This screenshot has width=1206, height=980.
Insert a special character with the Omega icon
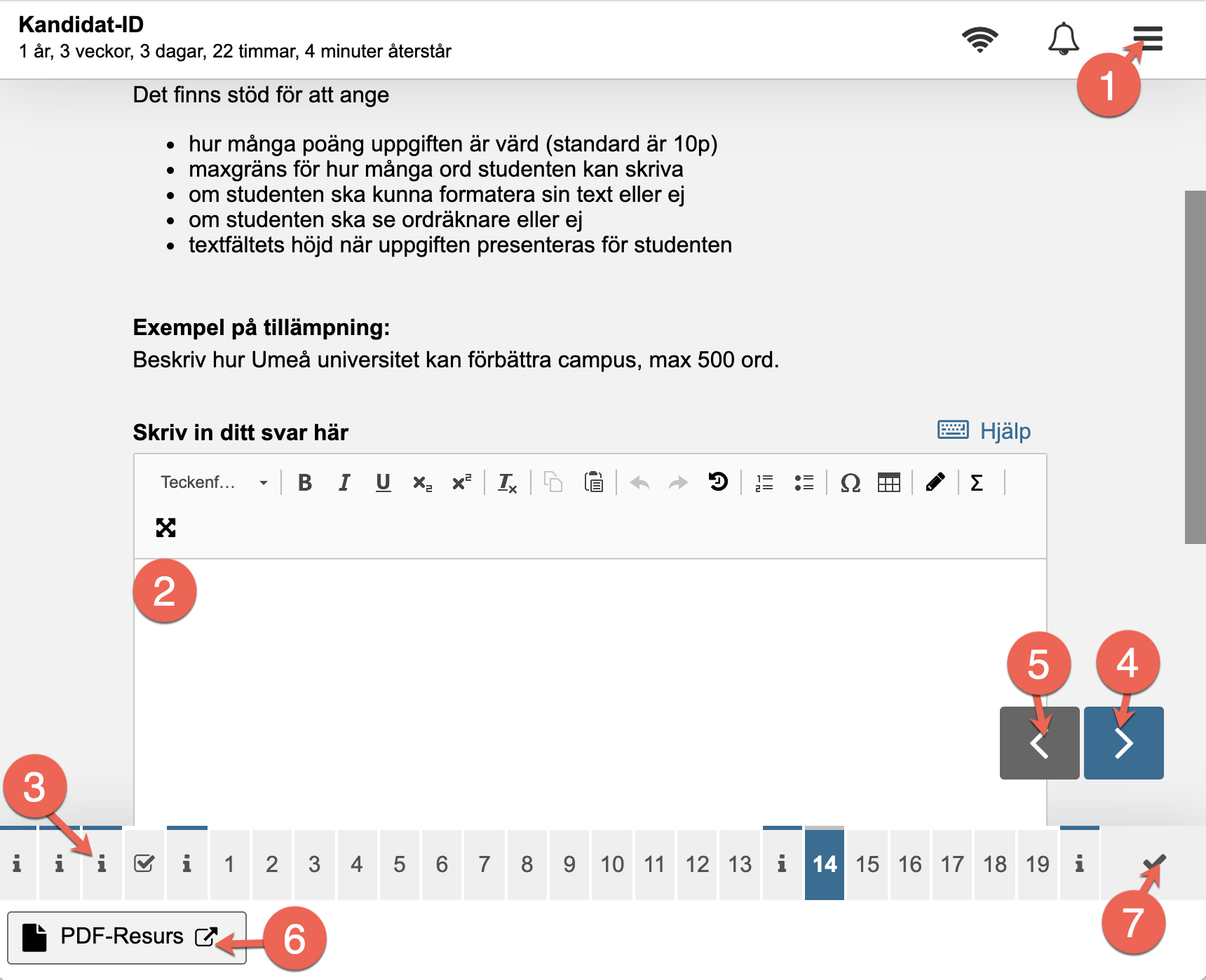850,482
